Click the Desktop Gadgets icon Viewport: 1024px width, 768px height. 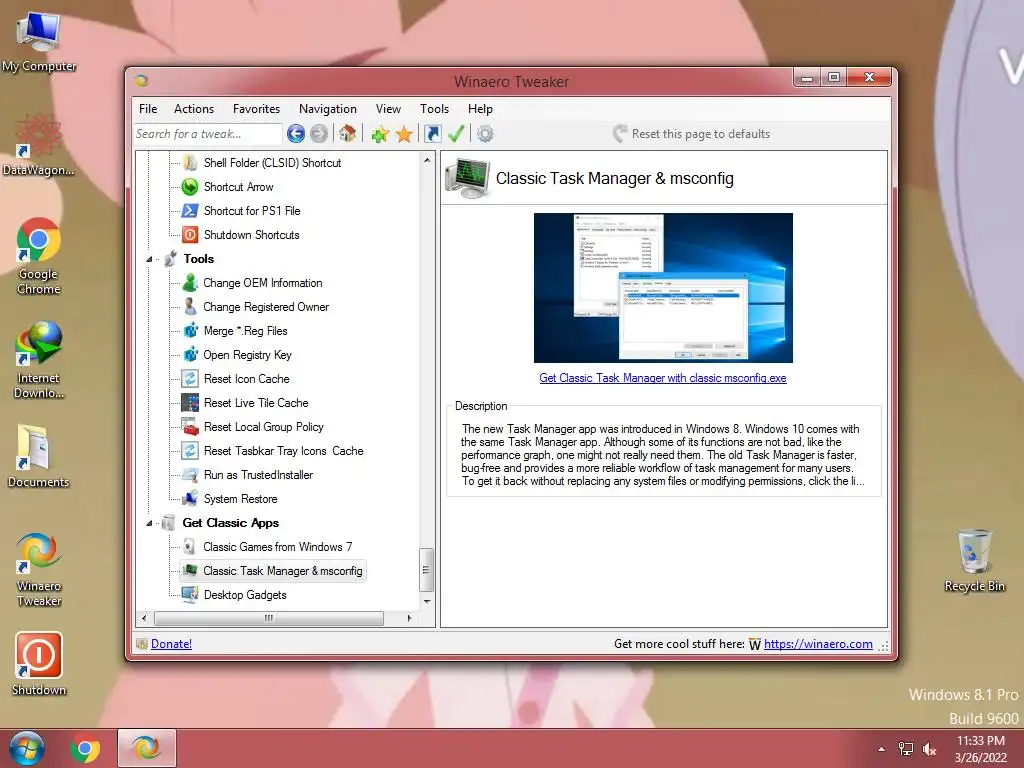pyautogui.click(x=190, y=594)
